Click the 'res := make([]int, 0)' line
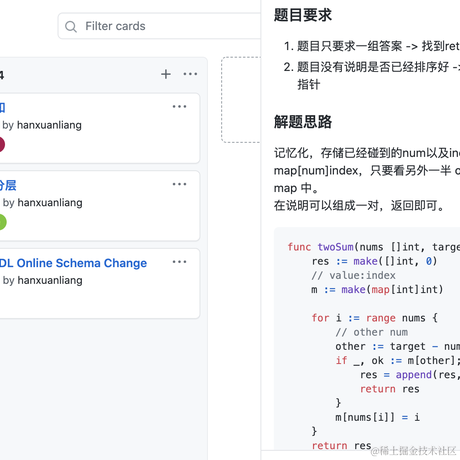460x460 pixels. point(374,261)
